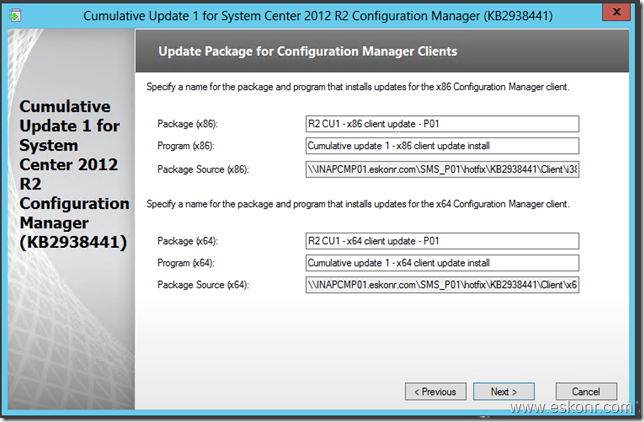This screenshot has height=422, width=644.
Task: Cancel the update wizard
Action: [x=586, y=392]
